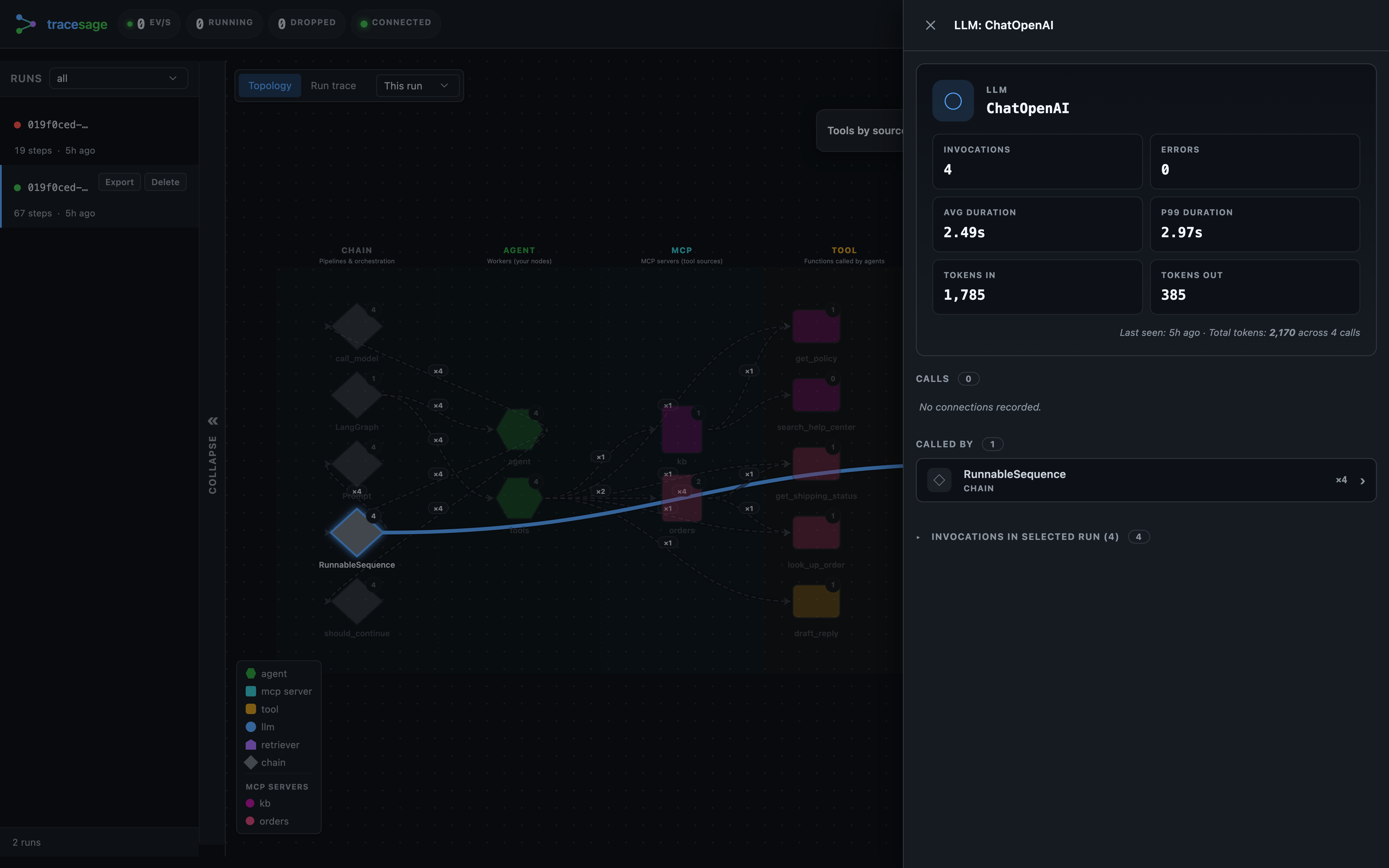
Task: Click the agent legend hexagon icon
Action: [251, 673]
